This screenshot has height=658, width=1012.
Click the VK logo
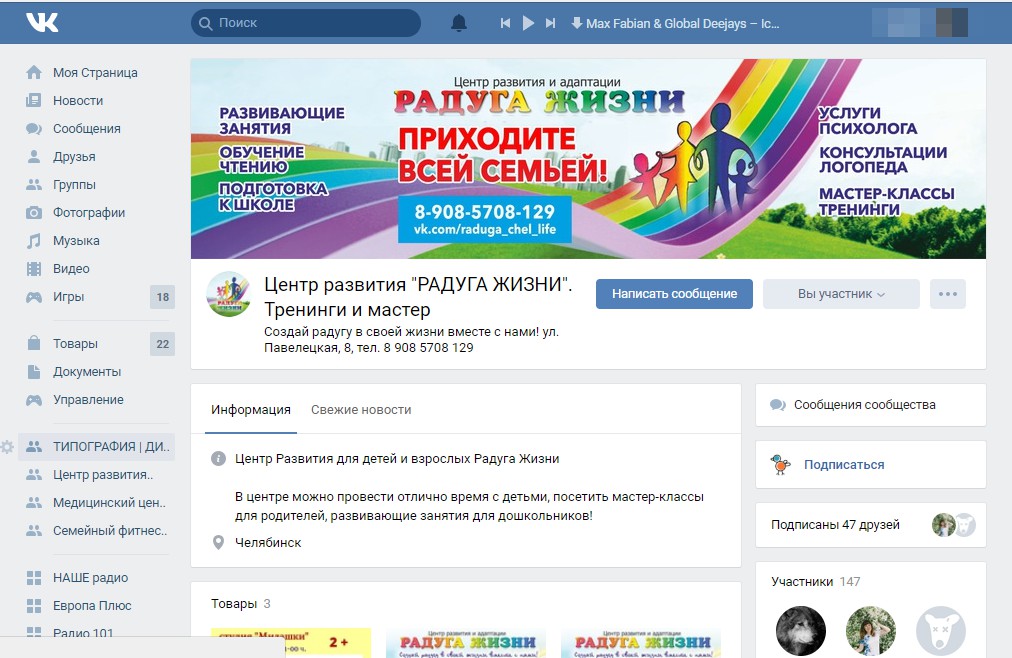[42, 23]
